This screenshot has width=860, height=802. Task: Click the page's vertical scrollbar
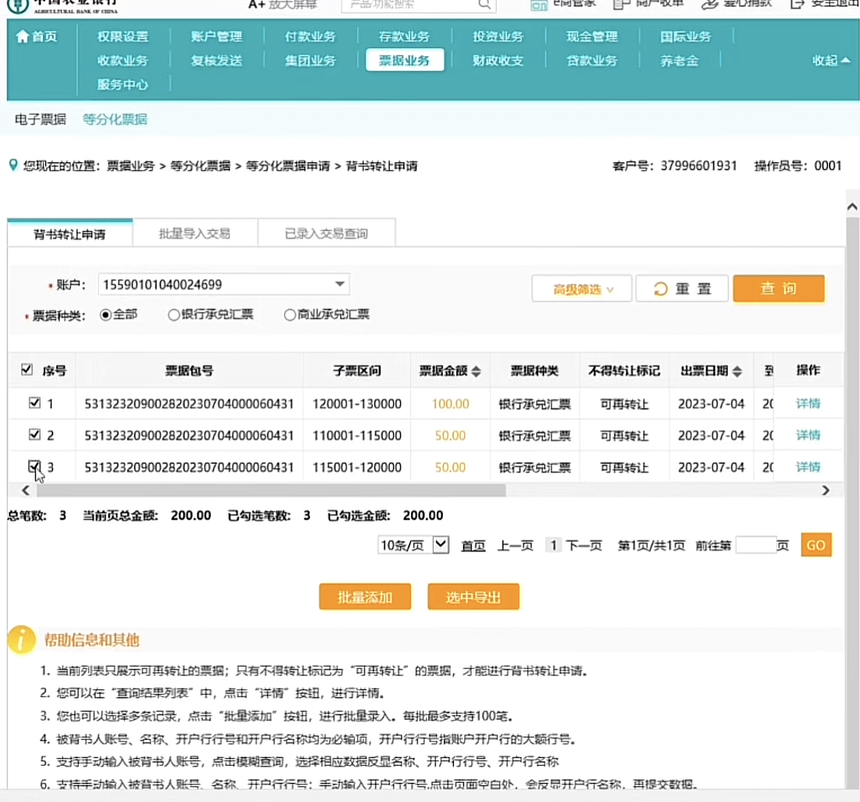click(852, 502)
